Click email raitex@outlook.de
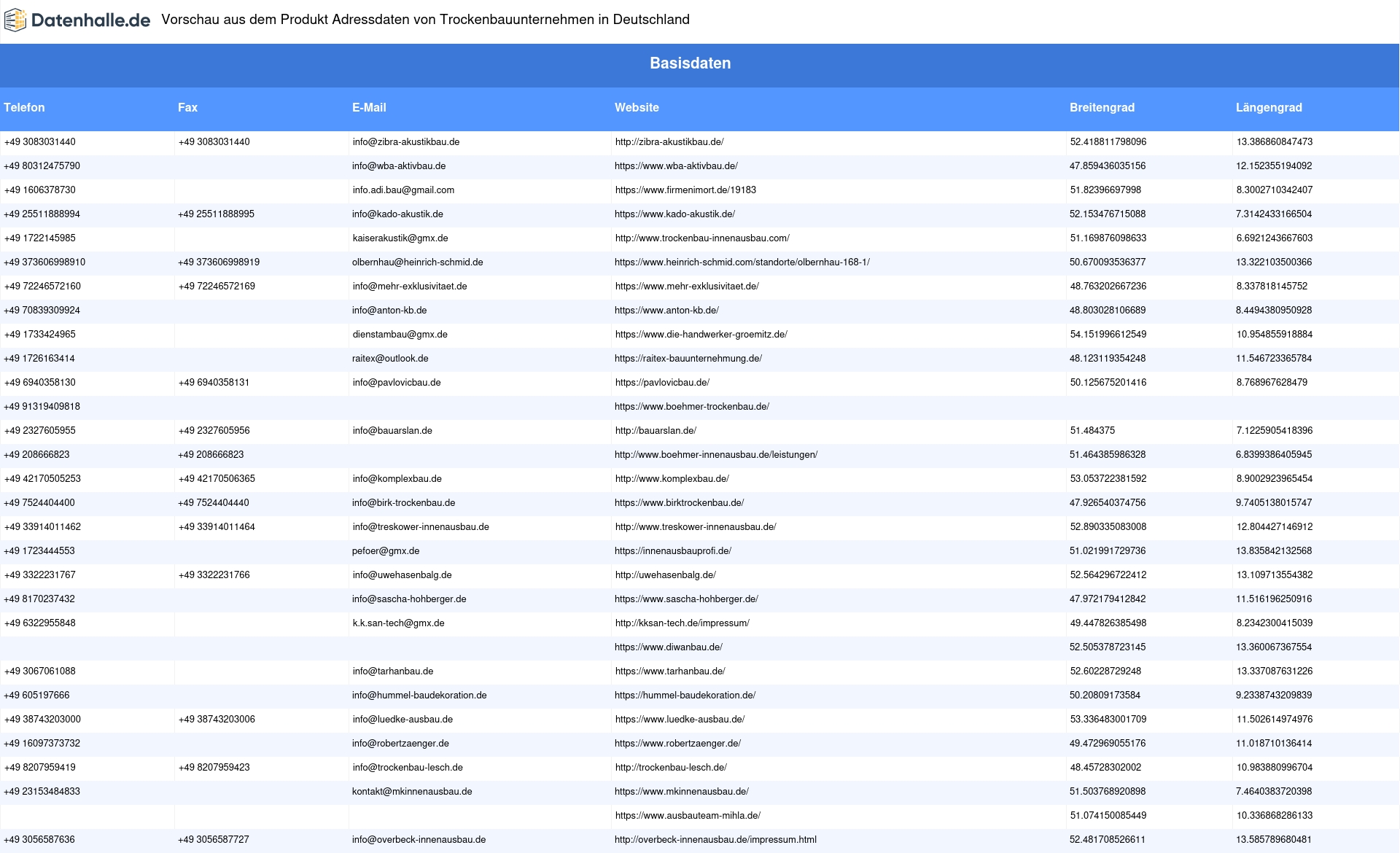The width and height of the screenshot is (1400, 853). (390, 359)
